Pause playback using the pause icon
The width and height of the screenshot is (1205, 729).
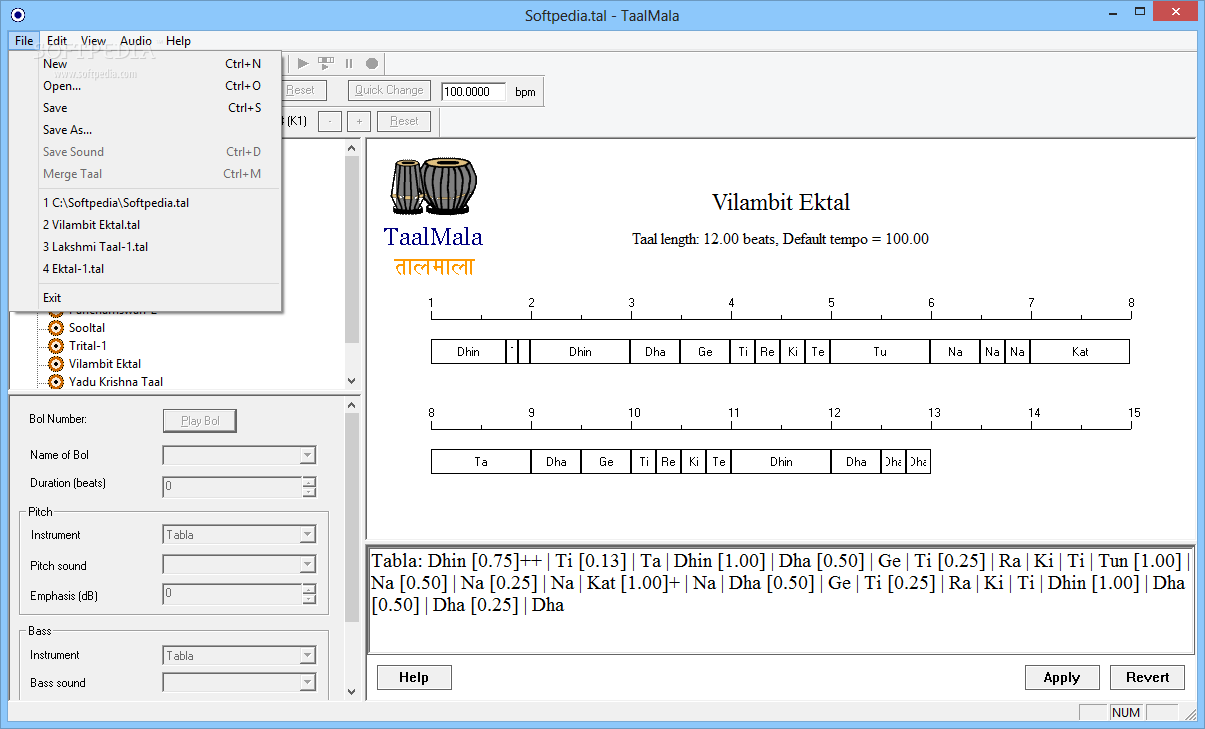349,63
